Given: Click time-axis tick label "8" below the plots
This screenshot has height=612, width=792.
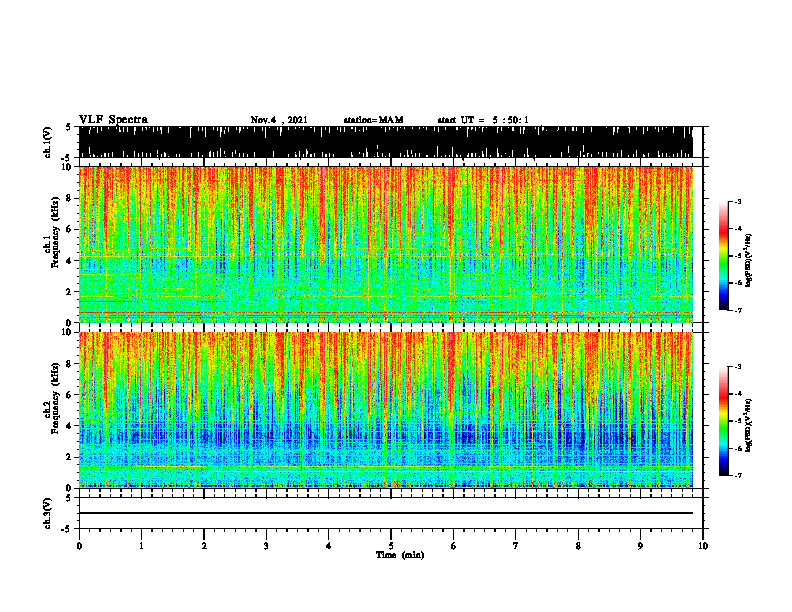Looking at the screenshot, I should click(x=578, y=546).
